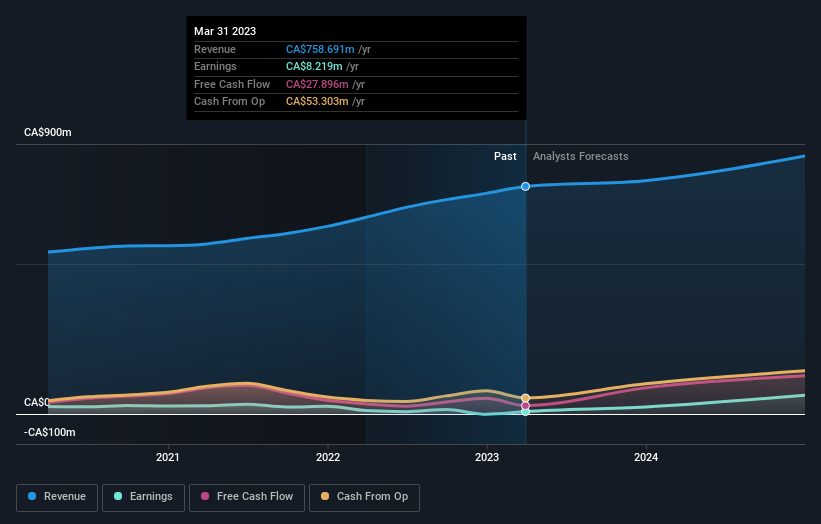Click the tooltip Cash From Op value CA$53.303m
The image size is (821, 524).
point(317,102)
